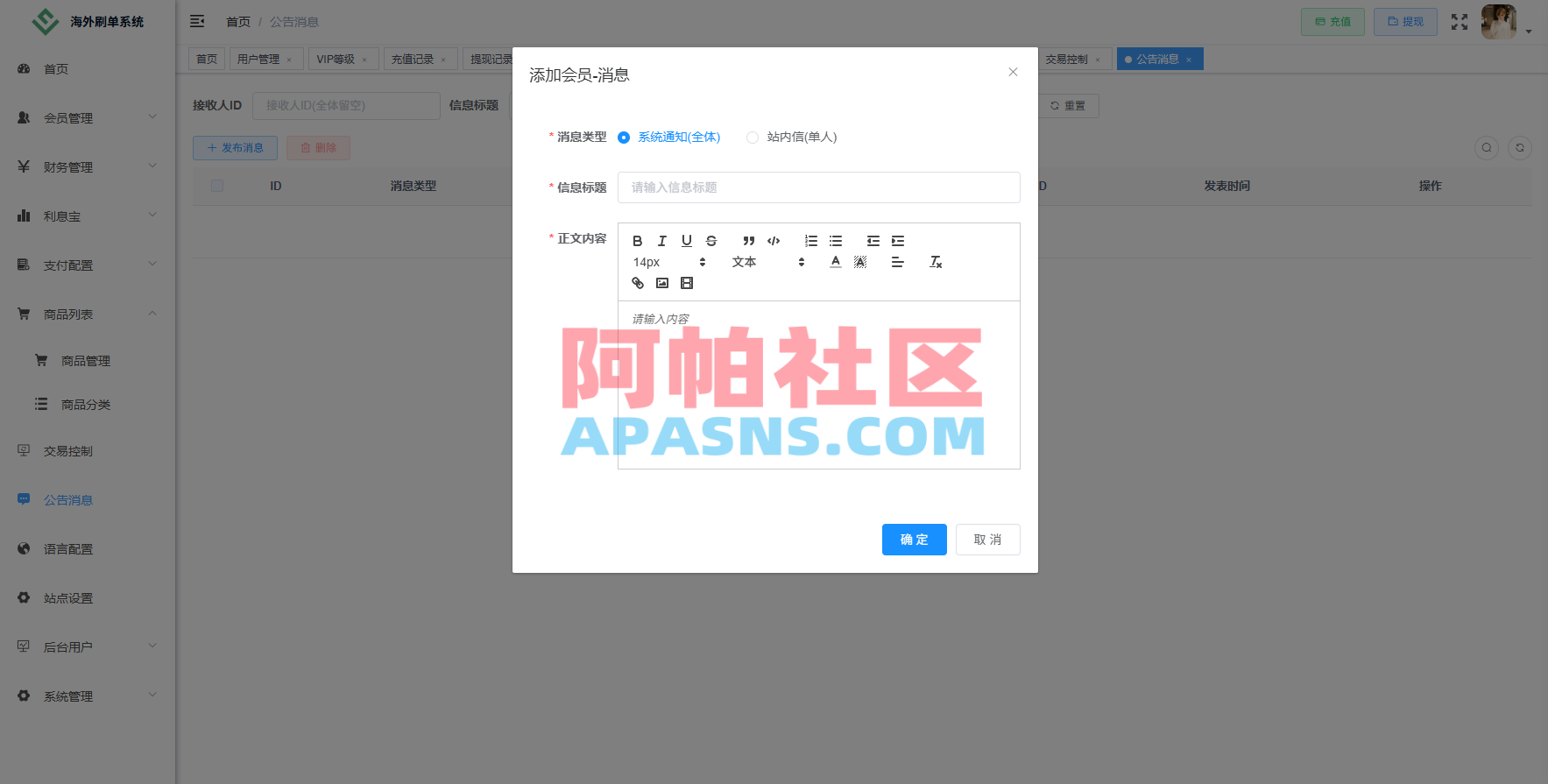Open text alignment options
The image size is (1548, 784).
pos(898,262)
